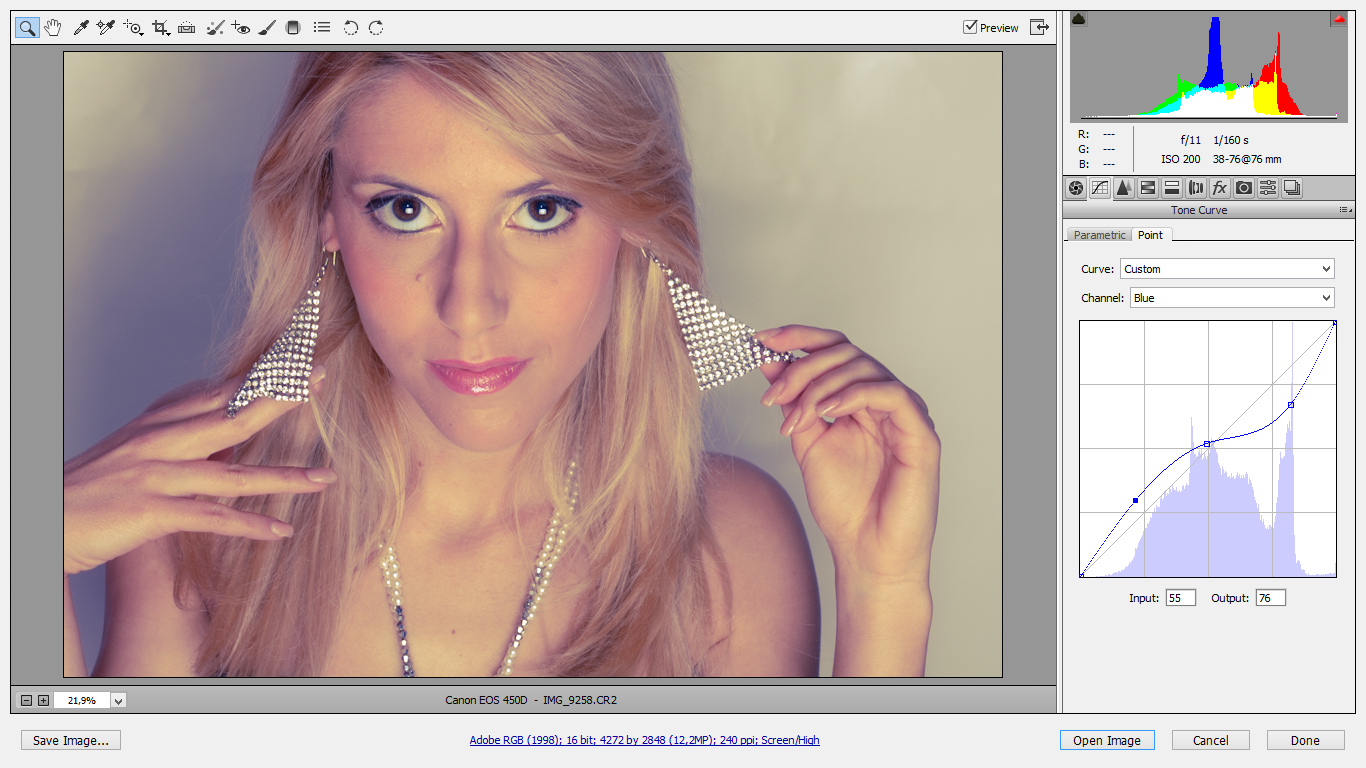This screenshot has height=768, width=1366.
Task: Rotate image 90° counterclockwise
Action: [x=350, y=28]
